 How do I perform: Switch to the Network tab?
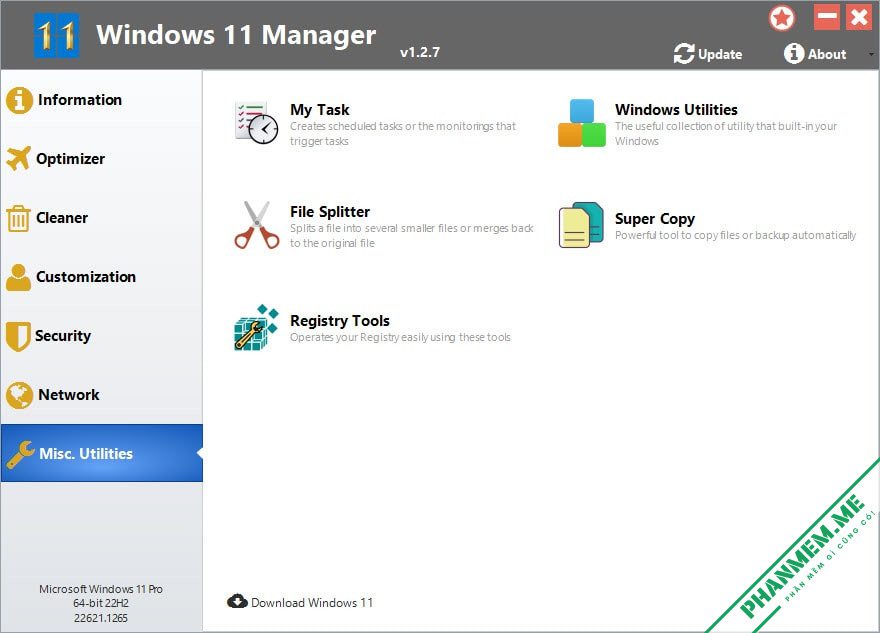102,395
